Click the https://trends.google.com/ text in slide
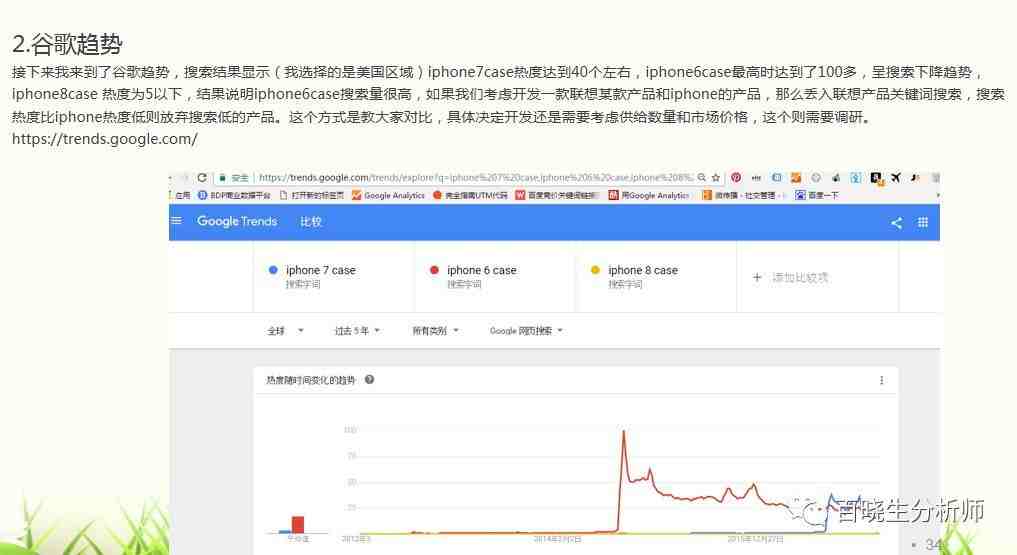 pos(104,139)
